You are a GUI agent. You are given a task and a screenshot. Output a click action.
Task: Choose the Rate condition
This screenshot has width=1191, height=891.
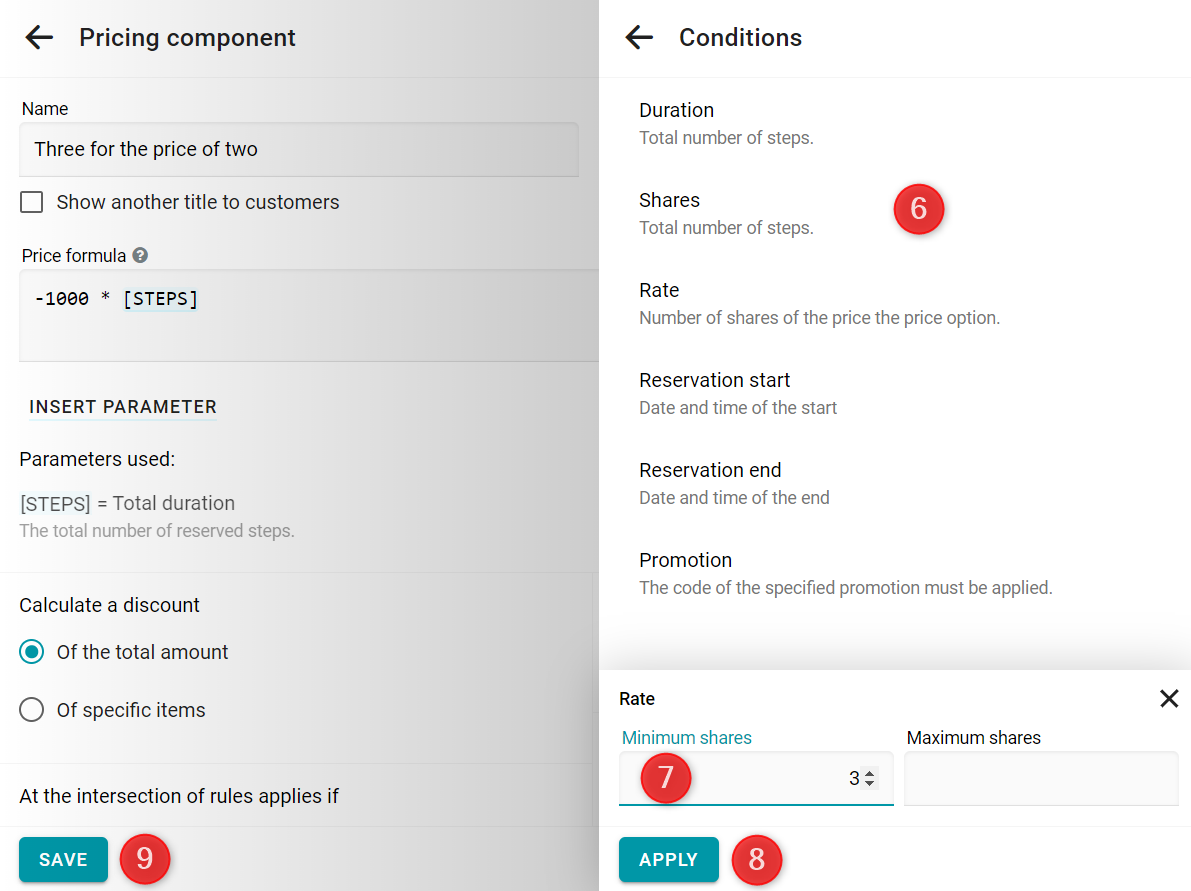tap(895, 303)
